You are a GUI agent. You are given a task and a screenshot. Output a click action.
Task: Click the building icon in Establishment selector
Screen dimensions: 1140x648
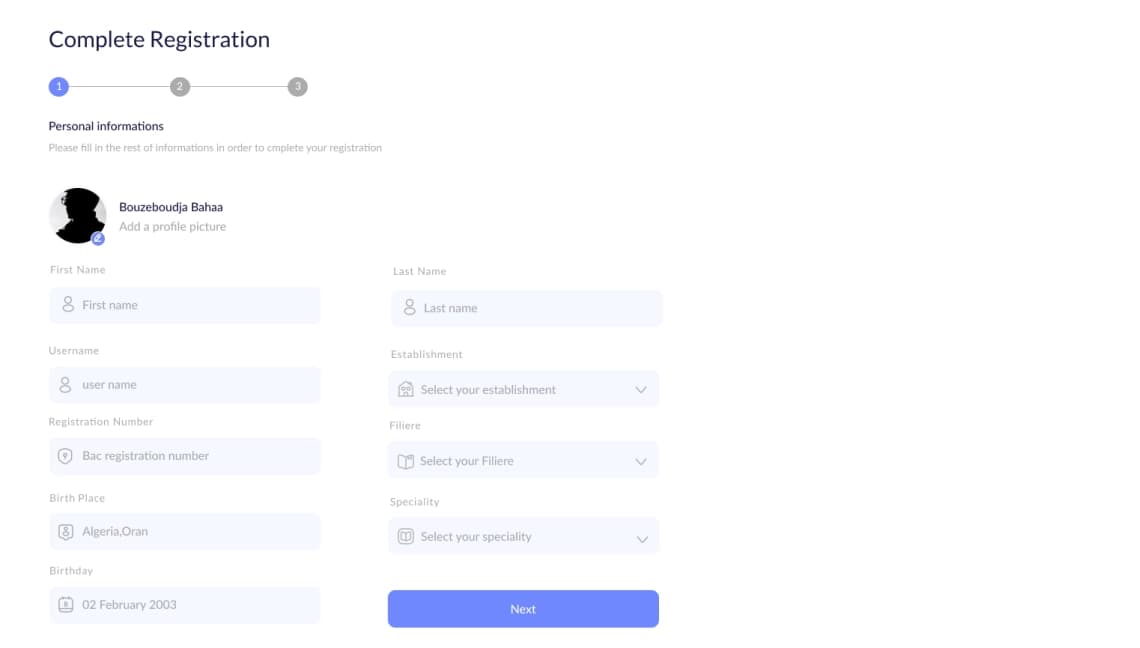406,389
